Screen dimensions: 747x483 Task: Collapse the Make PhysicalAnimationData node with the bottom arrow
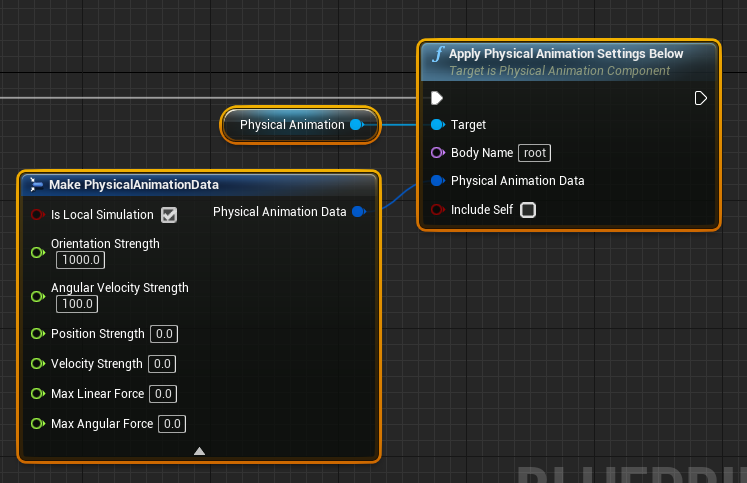pyautogui.click(x=200, y=451)
